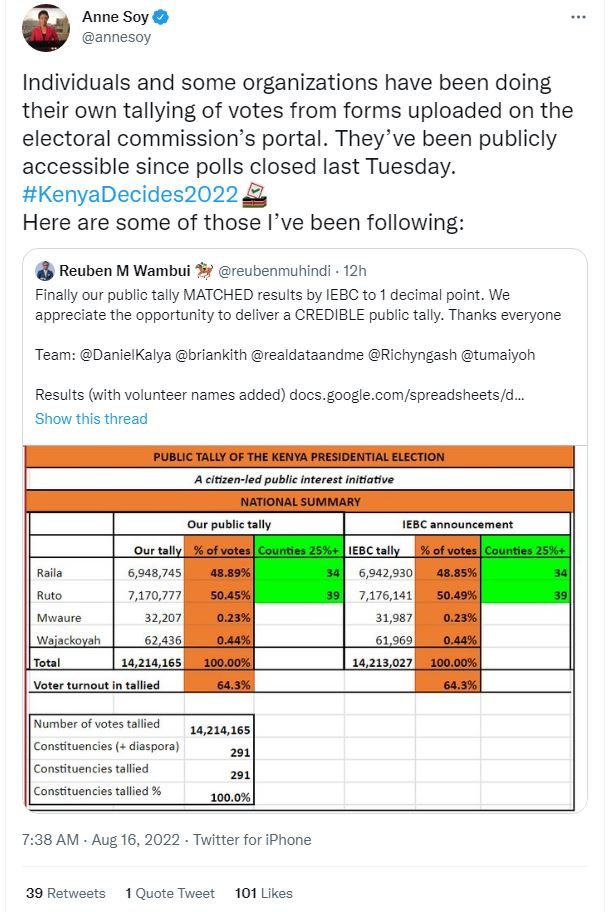Click the "Twitter for iPhone" source label
The image size is (608, 912).
[252, 840]
